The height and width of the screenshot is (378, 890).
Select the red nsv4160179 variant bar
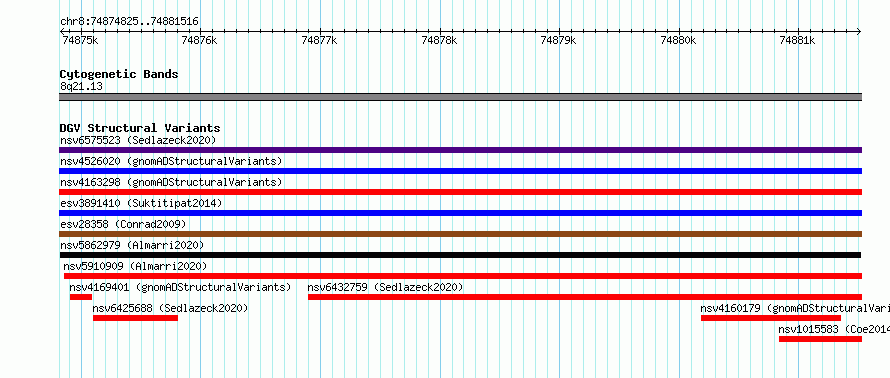coord(771,318)
